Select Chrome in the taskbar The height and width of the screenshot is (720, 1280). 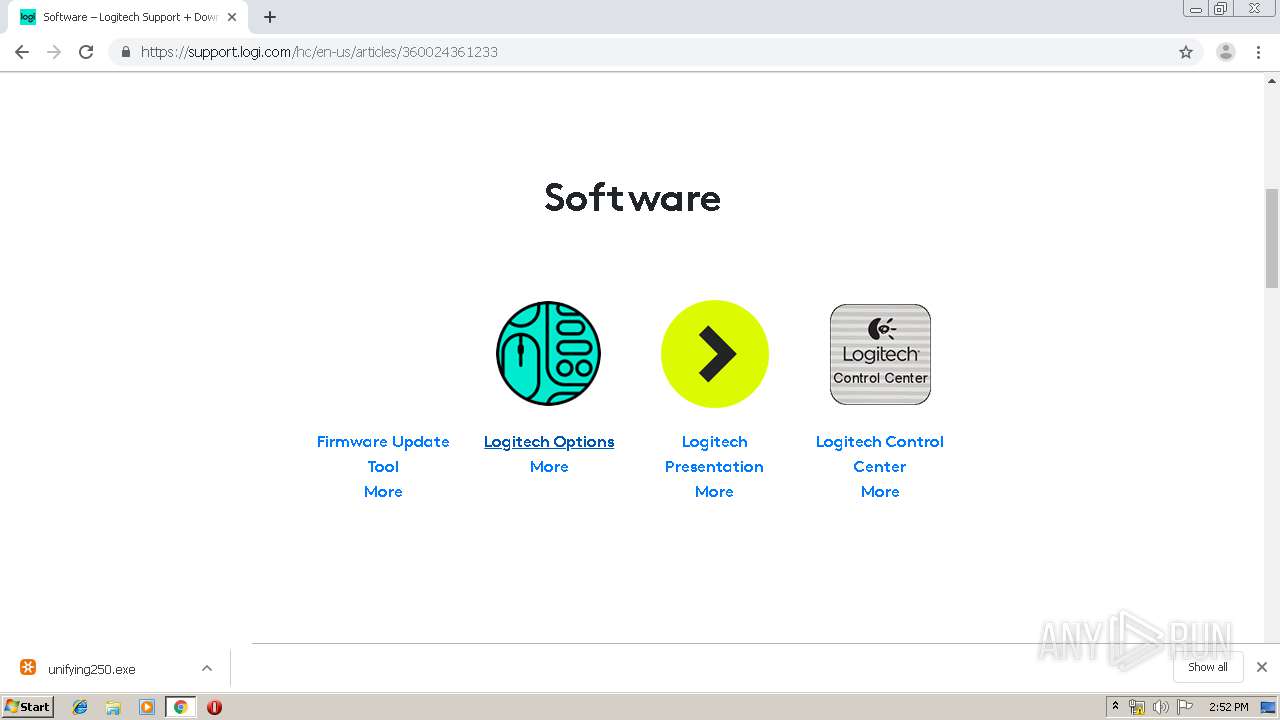pyautogui.click(x=180, y=707)
